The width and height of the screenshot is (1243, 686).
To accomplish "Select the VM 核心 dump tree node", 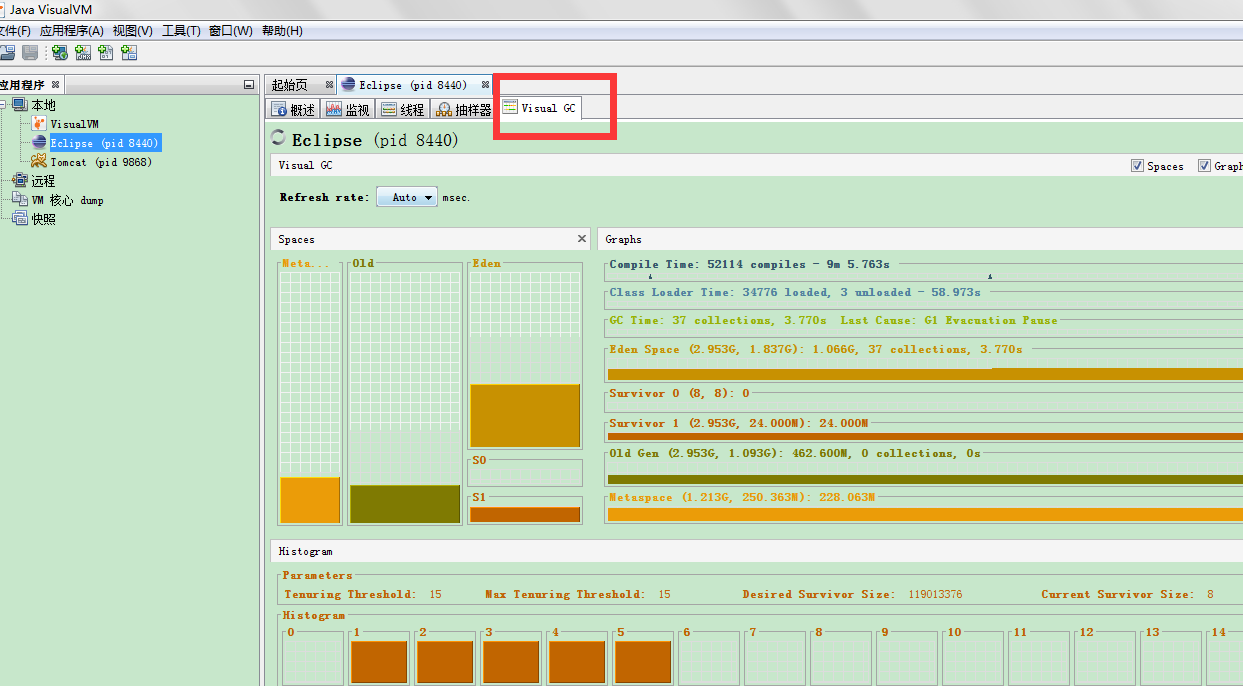I will [x=67, y=200].
